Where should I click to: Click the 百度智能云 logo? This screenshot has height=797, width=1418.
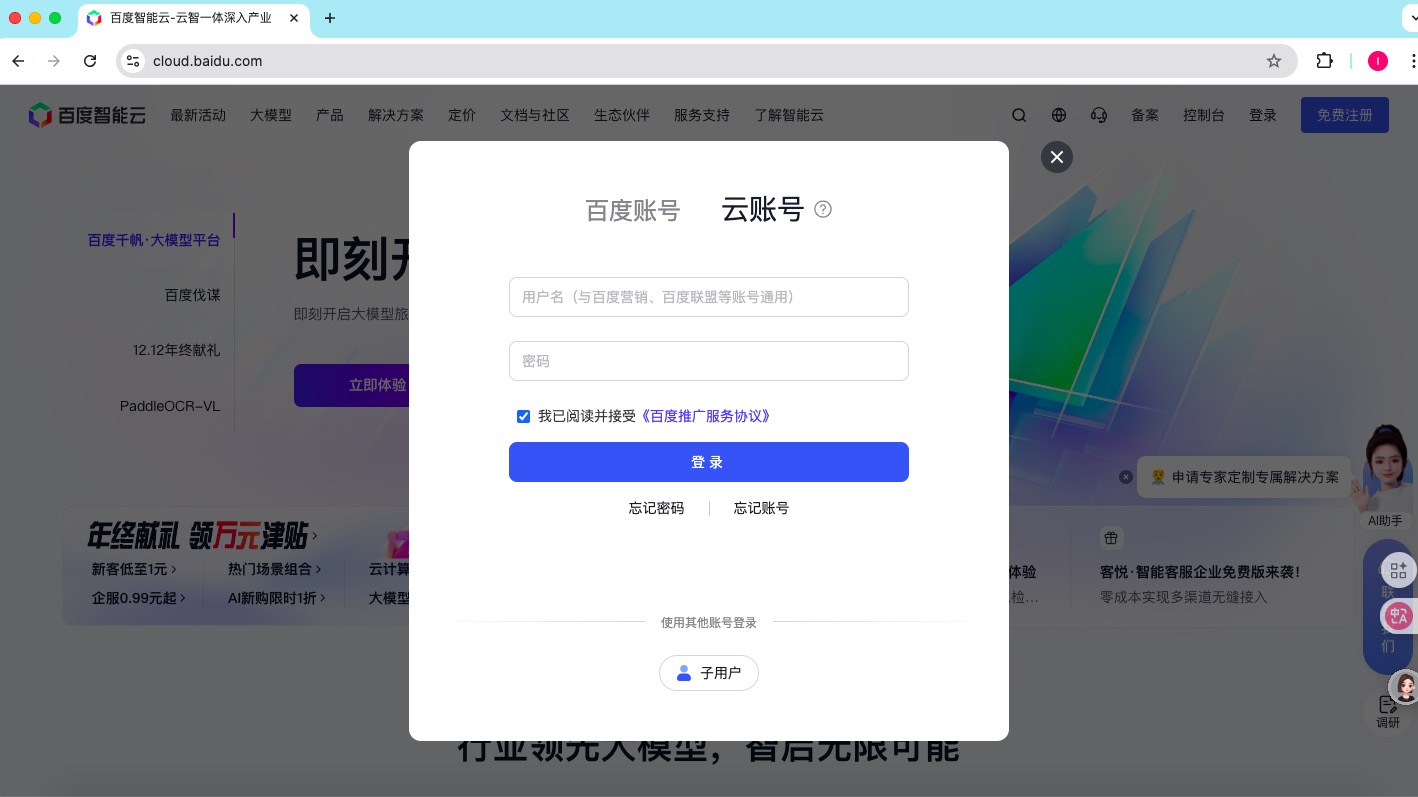pyautogui.click(x=87, y=115)
